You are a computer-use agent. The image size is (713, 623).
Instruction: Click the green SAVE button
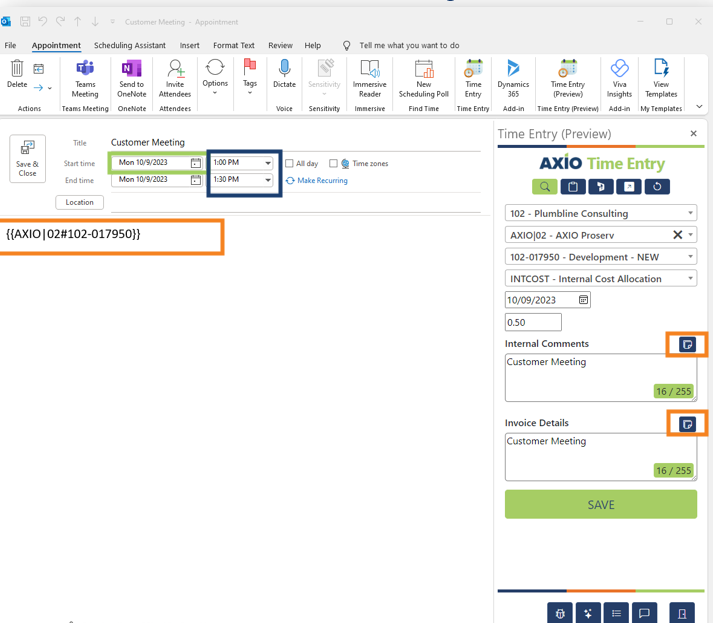[x=601, y=504]
